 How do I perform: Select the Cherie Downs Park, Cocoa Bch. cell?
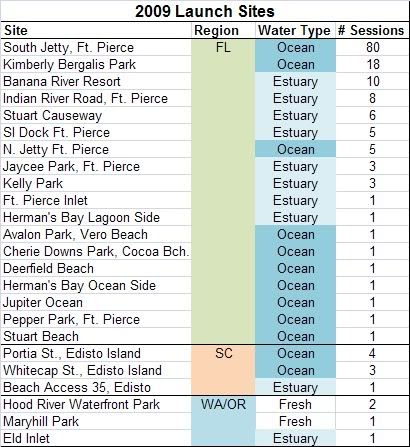click(x=96, y=251)
